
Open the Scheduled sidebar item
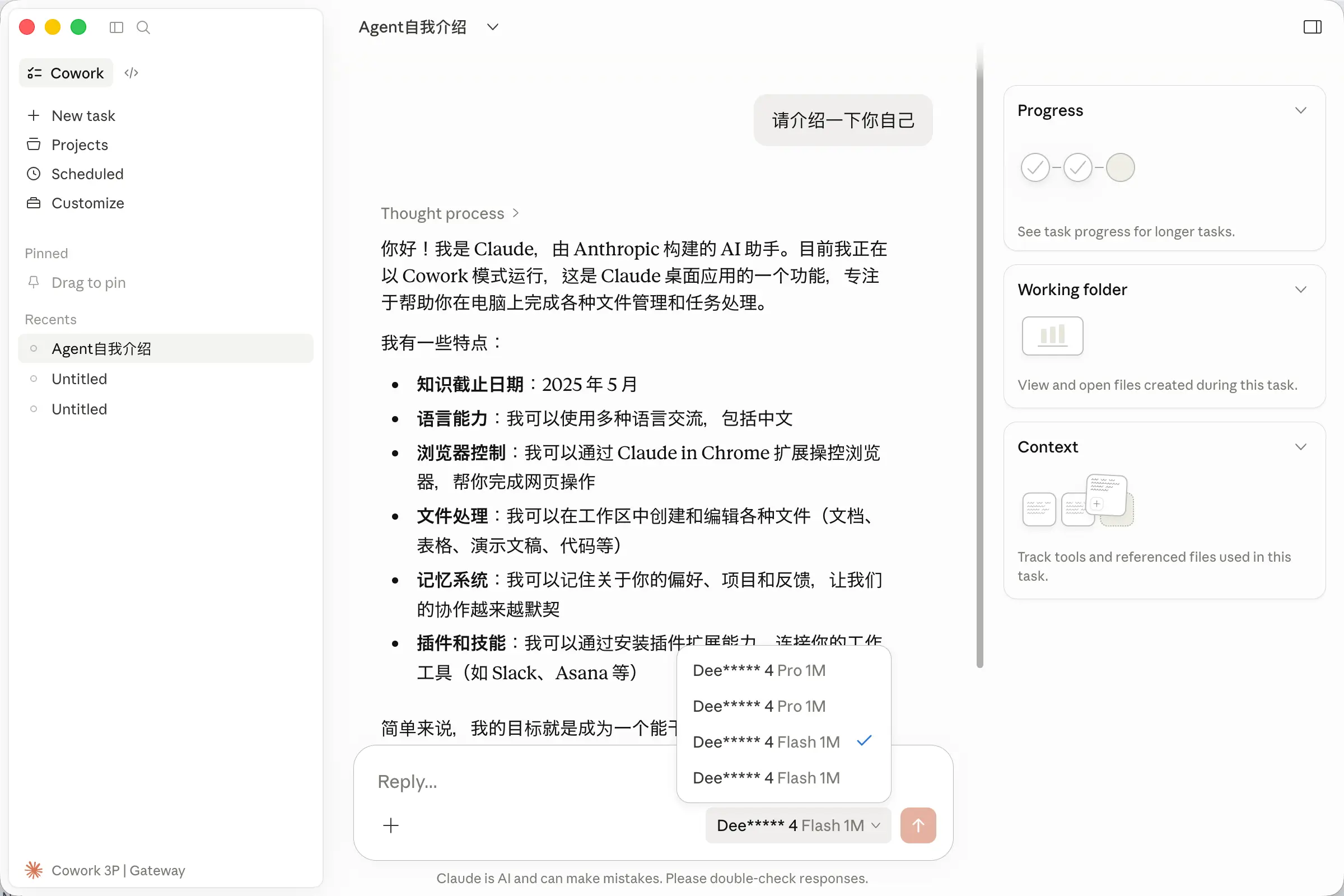click(87, 174)
